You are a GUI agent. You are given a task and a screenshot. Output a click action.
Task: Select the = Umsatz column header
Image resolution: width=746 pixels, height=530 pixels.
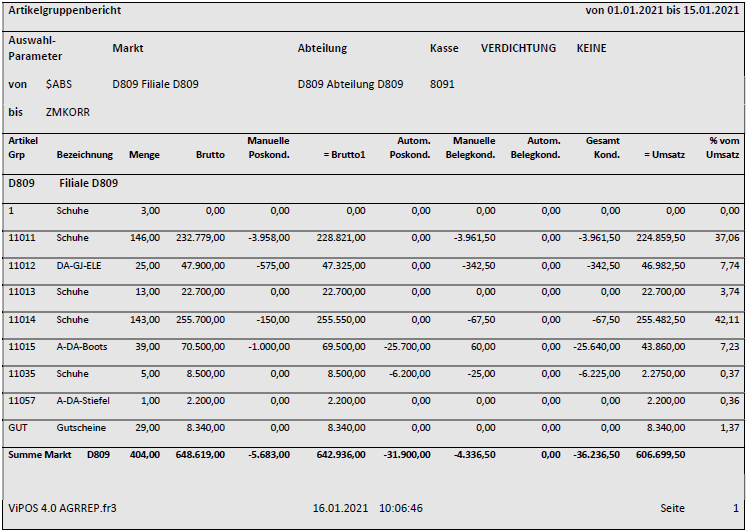664,155
